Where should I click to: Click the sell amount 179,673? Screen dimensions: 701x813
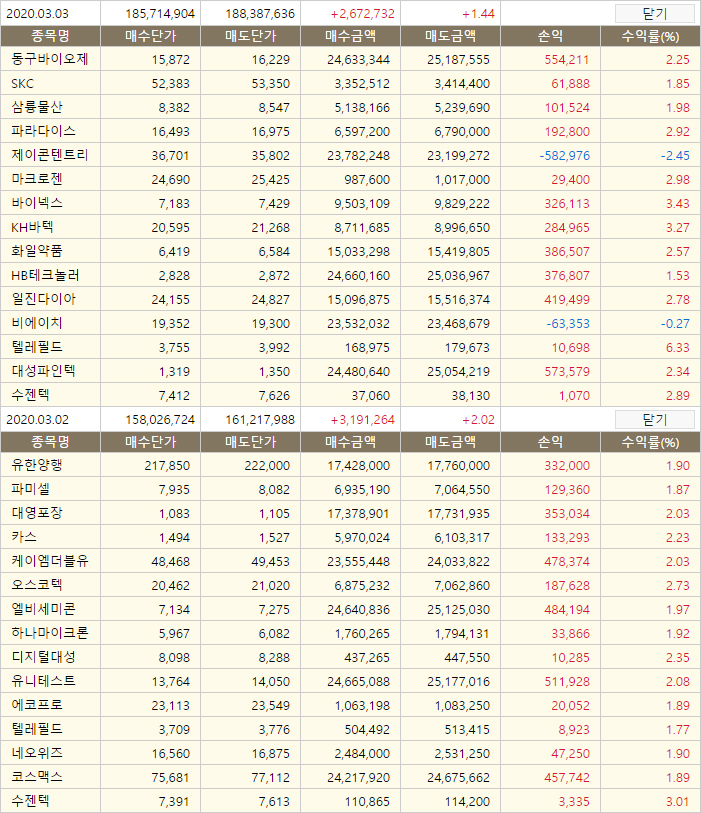click(x=467, y=347)
